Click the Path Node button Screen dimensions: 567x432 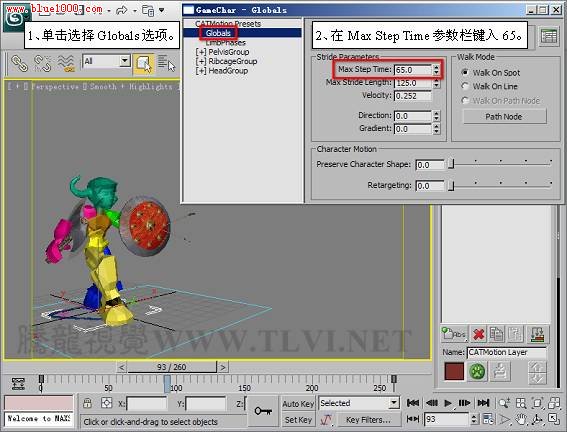(x=504, y=116)
